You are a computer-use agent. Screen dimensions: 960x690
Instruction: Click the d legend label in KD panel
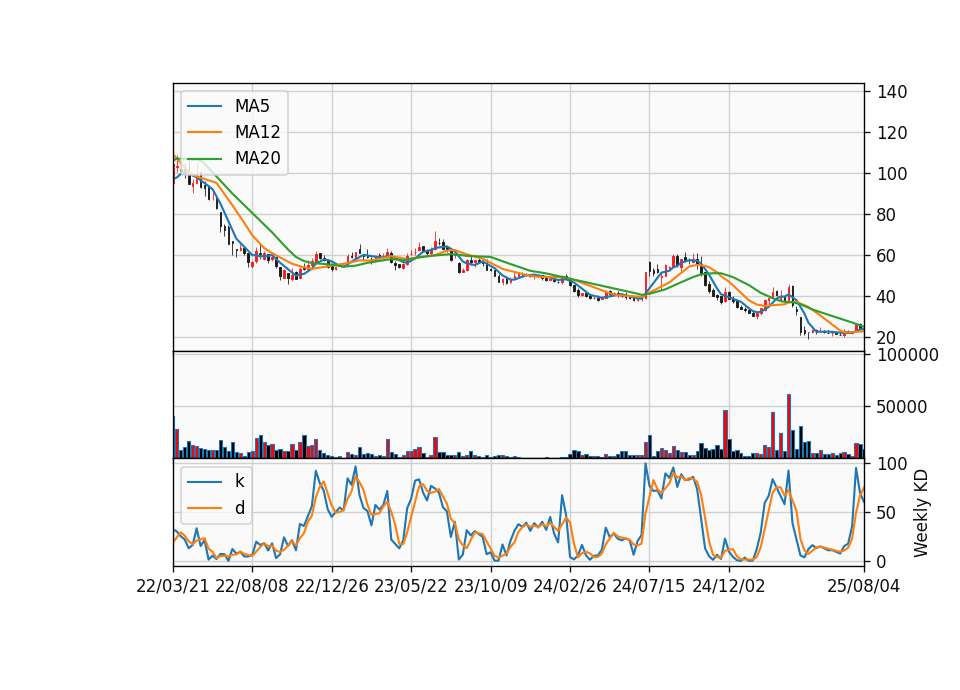240,508
